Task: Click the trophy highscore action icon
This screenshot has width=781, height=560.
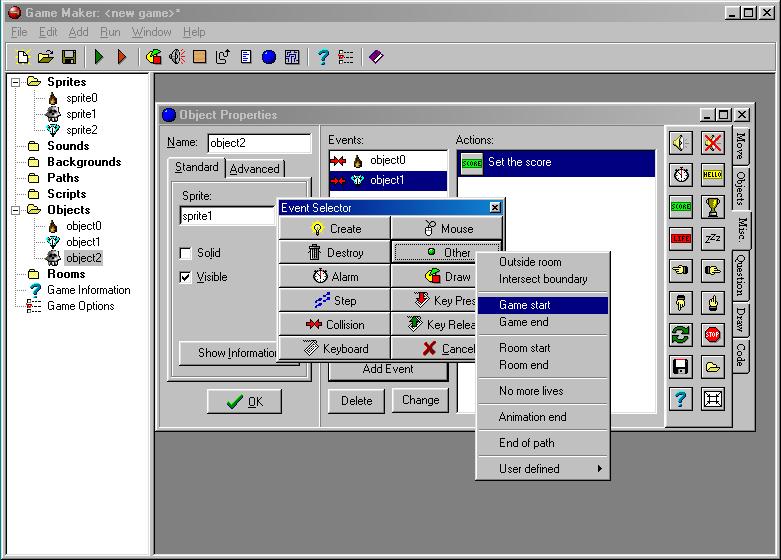Action: point(712,207)
